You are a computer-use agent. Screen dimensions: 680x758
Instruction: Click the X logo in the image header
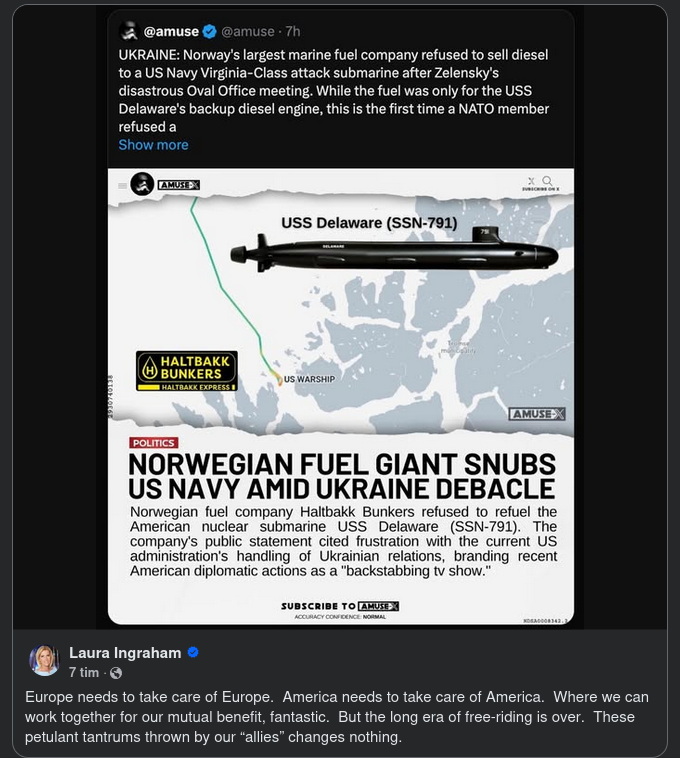coord(531,180)
